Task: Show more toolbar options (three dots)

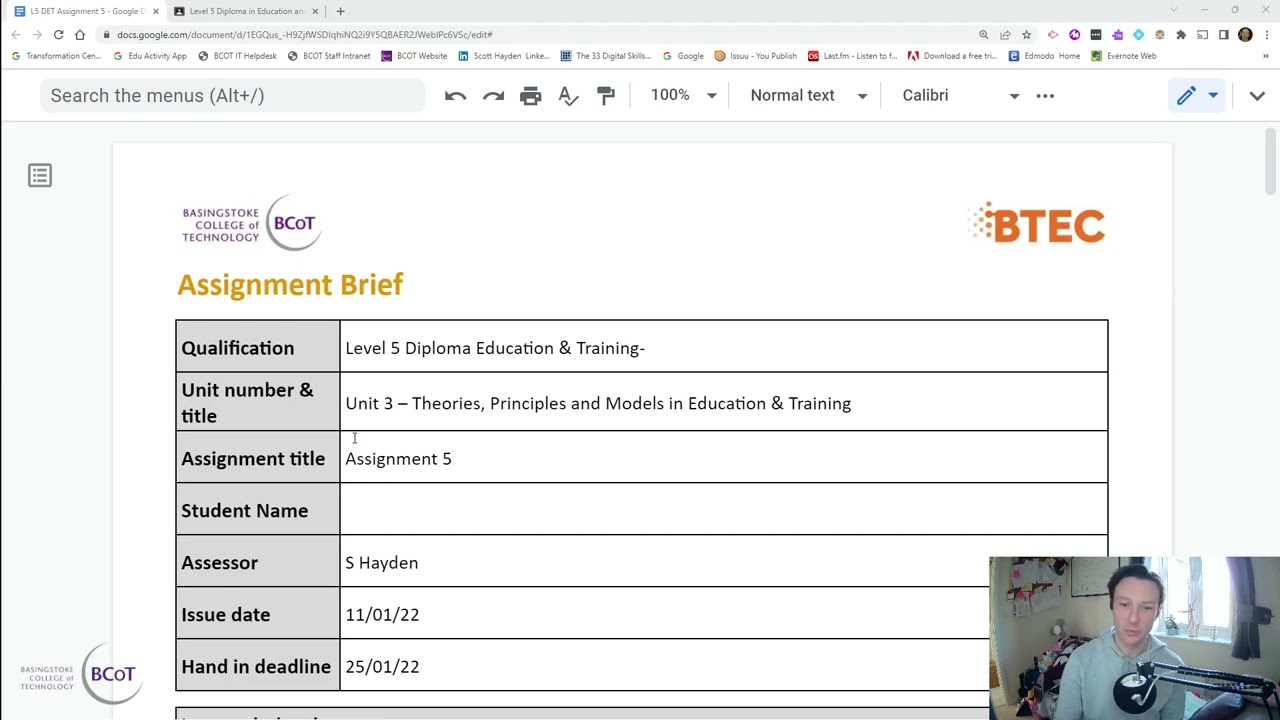Action: coord(1045,95)
